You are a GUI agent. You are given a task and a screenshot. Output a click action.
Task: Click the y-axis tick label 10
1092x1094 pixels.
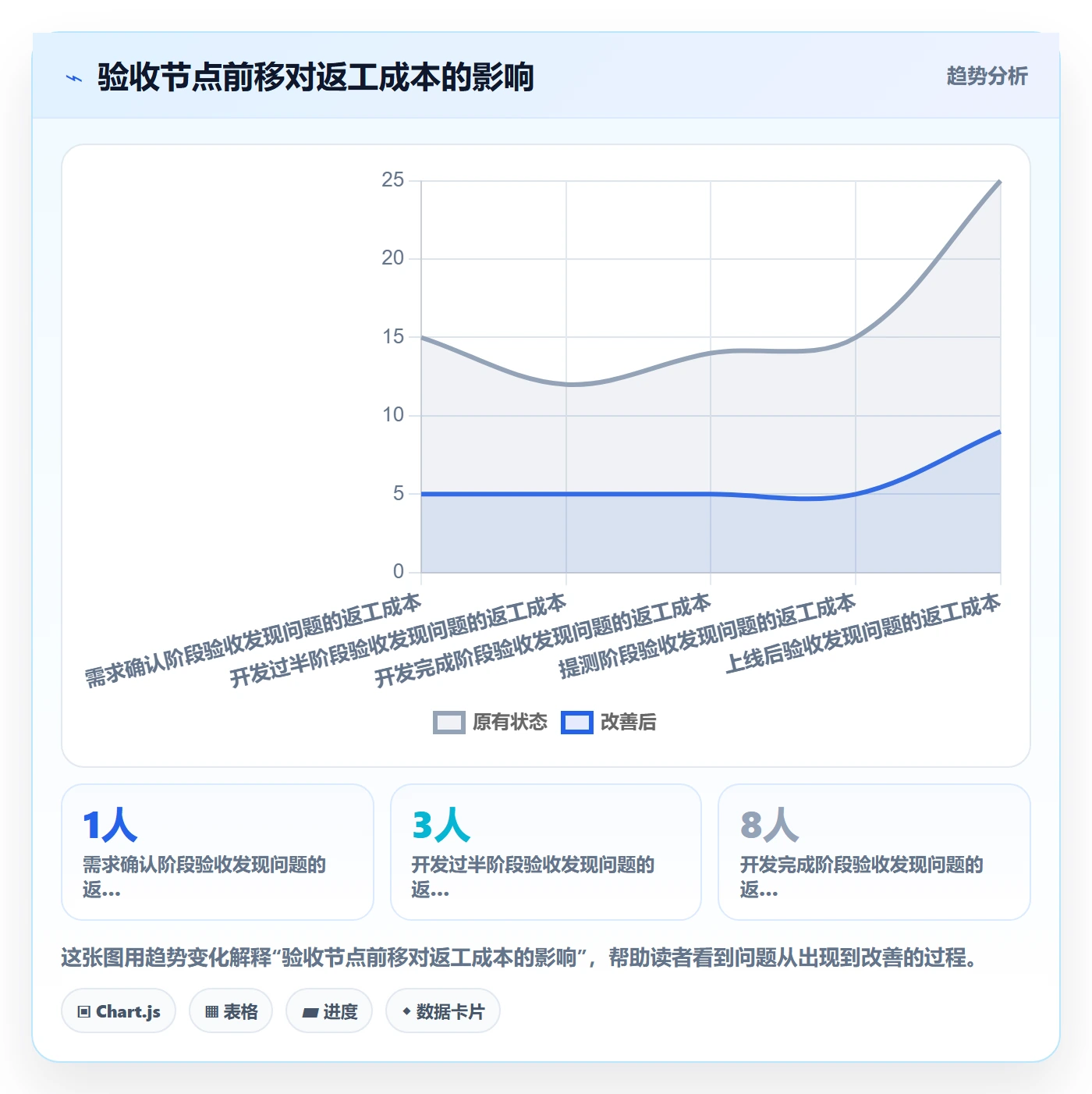point(393,415)
